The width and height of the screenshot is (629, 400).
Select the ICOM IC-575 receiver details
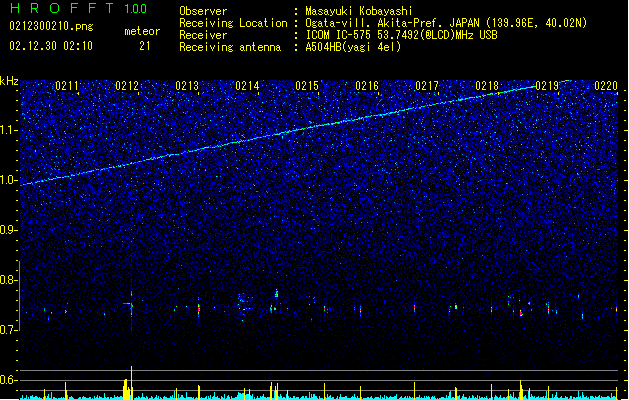401,35
